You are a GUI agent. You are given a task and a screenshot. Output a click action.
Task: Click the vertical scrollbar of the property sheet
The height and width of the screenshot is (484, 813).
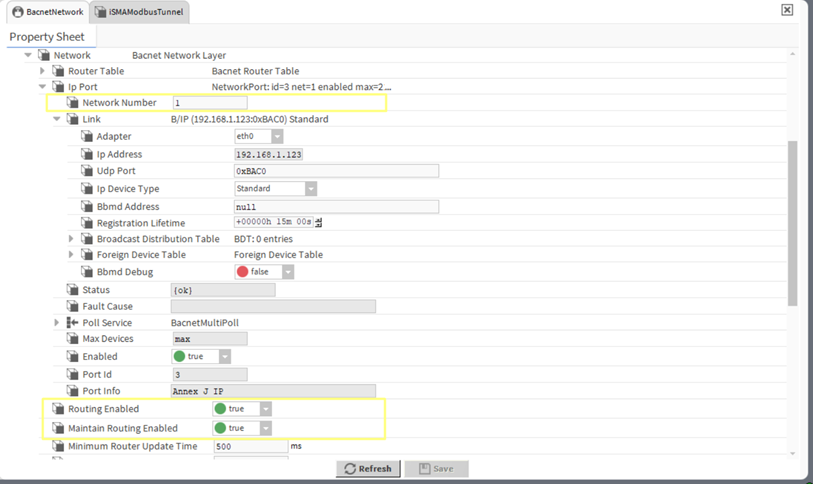793,220
